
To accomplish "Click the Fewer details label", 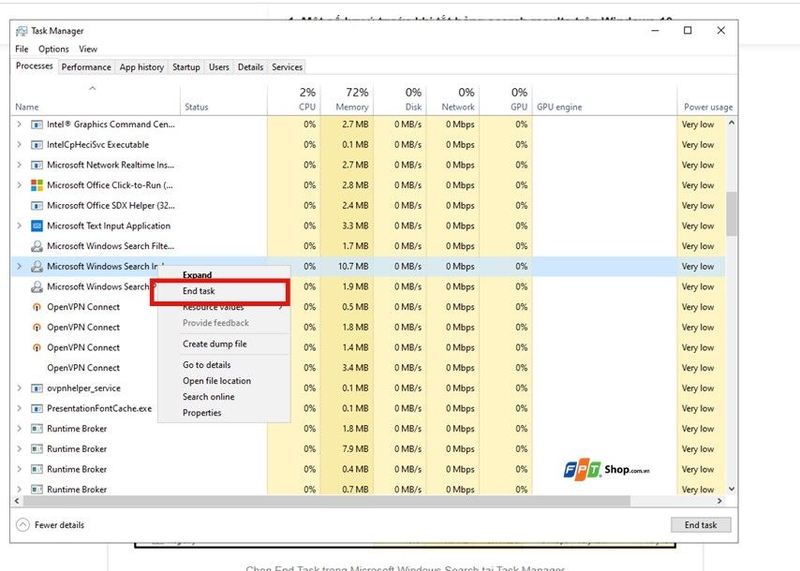I will [x=59, y=525].
